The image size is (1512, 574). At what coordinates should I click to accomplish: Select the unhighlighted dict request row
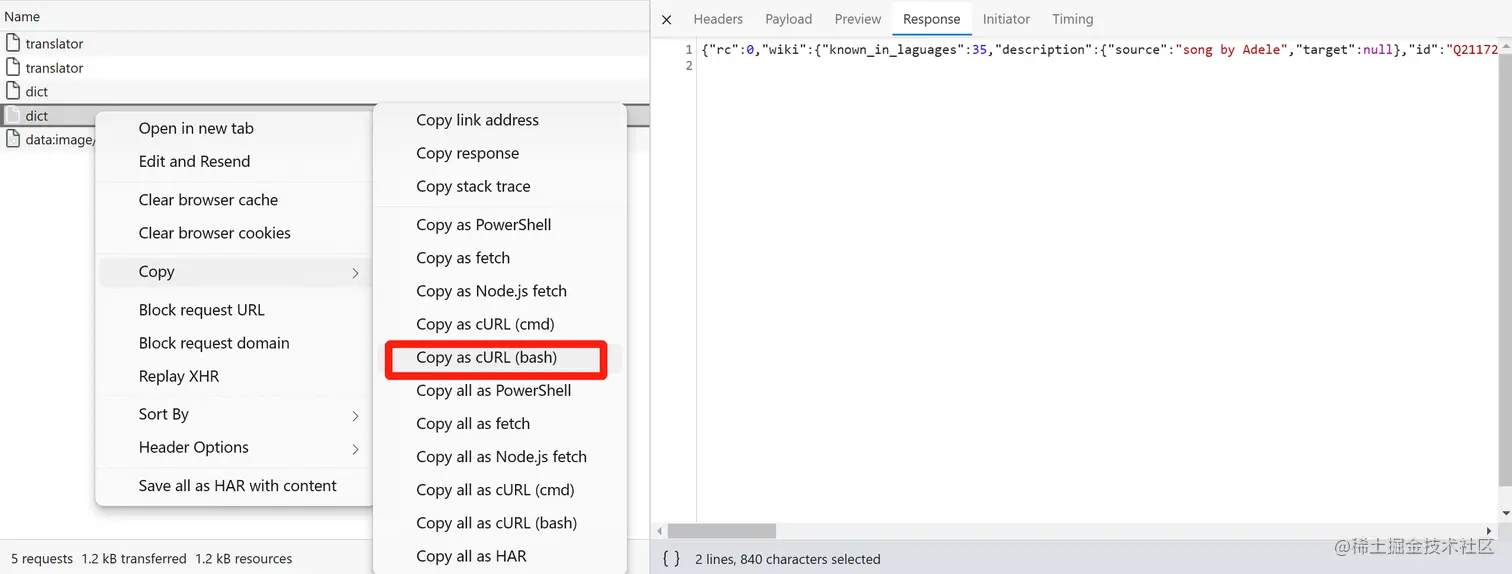point(324,91)
